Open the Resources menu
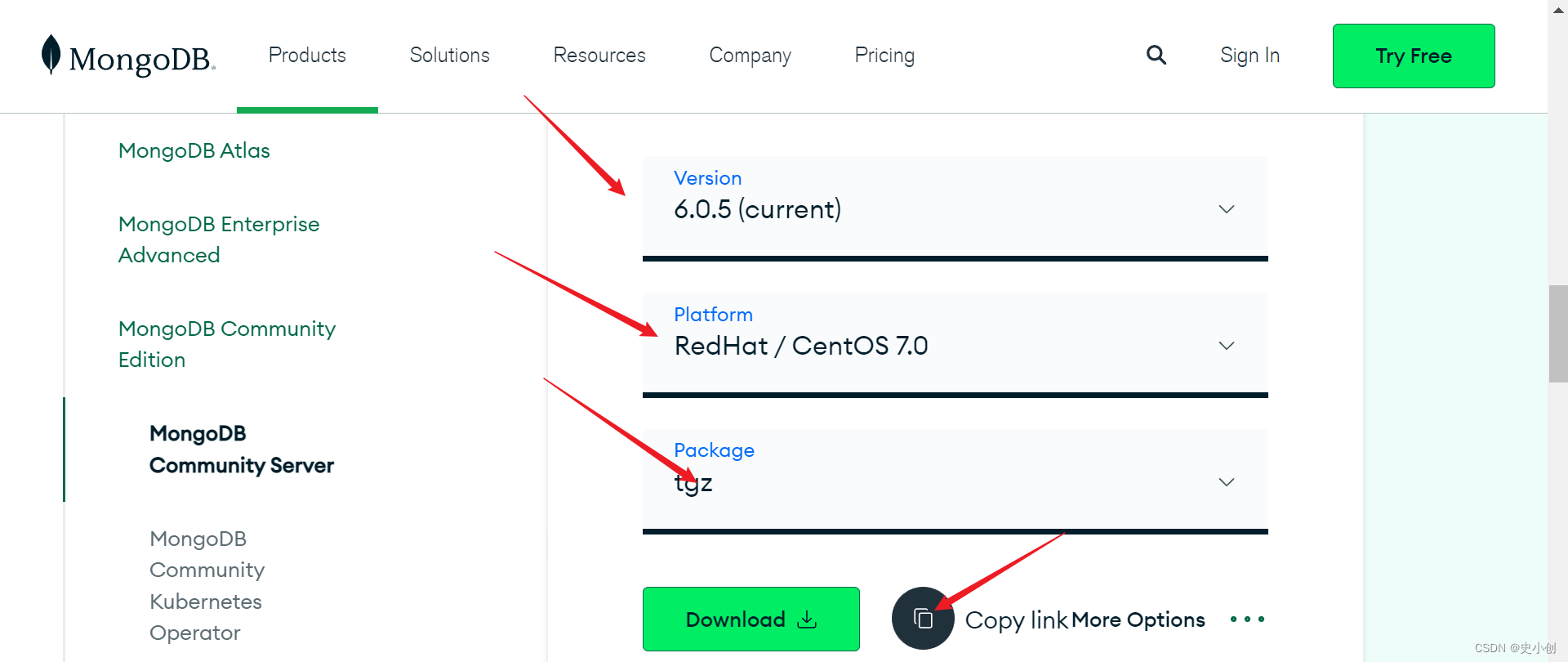Screen dimensions: 1568x662 [599, 55]
